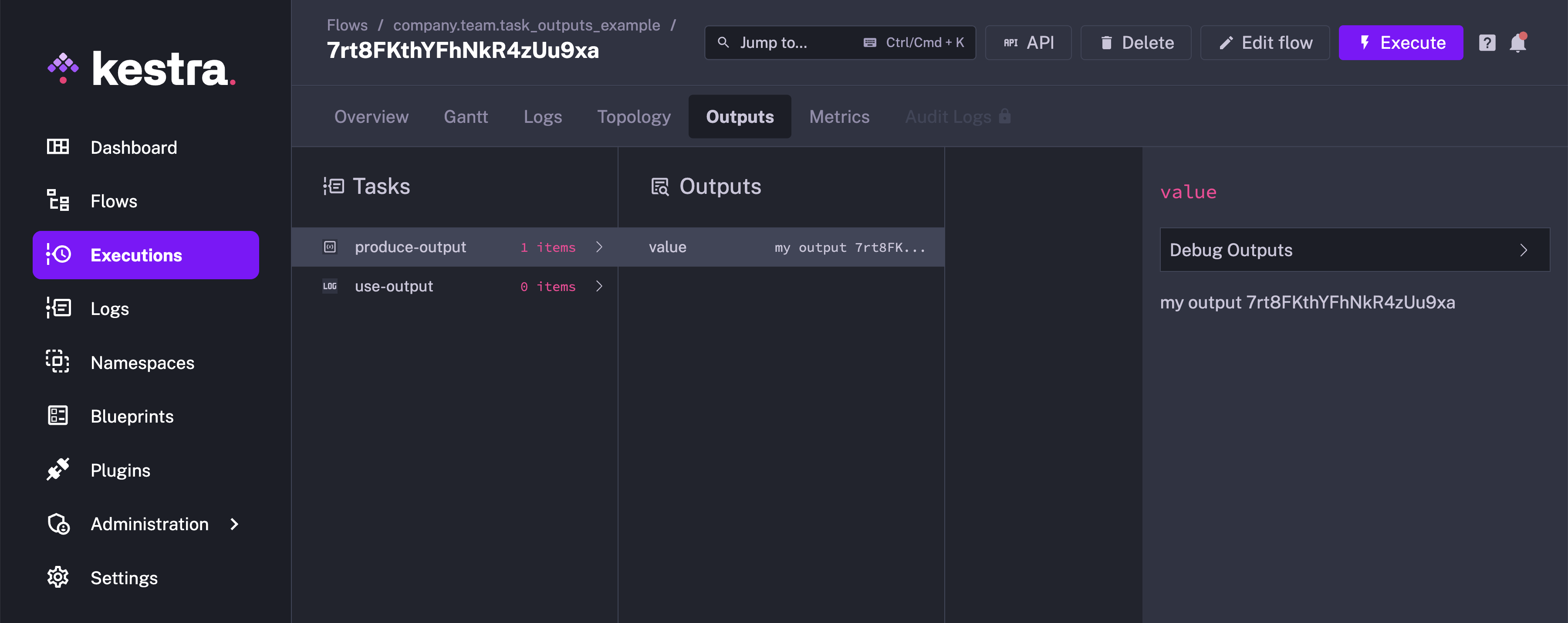The height and width of the screenshot is (623, 1568).
Task: Expand the produce-output task items
Action: point(600,247)
